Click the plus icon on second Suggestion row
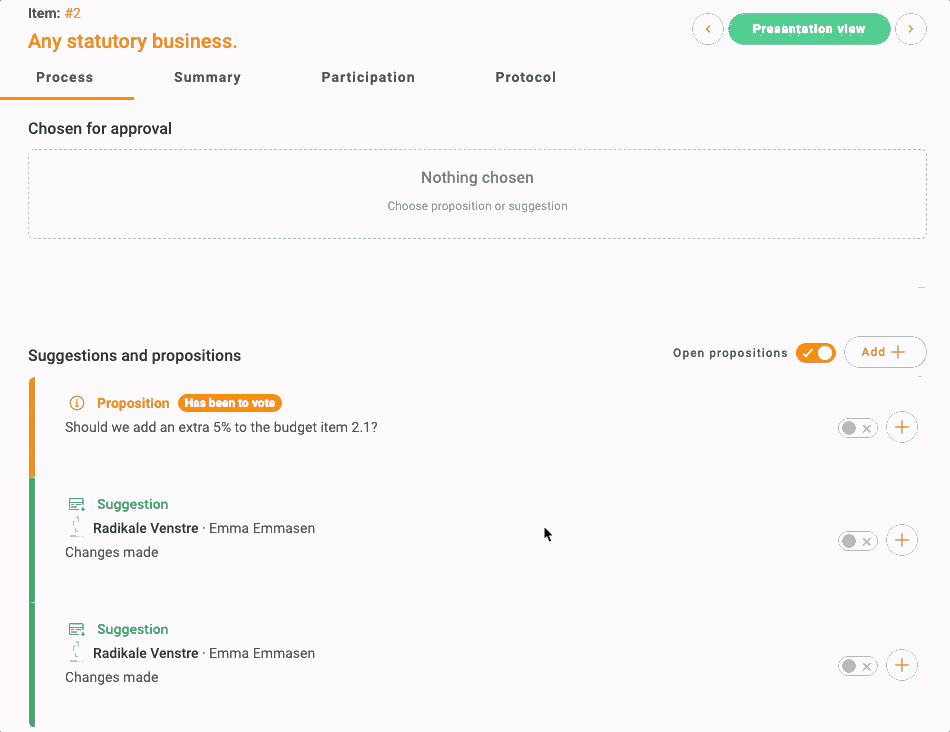The height and width of the screenshot is (732, 950). [901, 666]
